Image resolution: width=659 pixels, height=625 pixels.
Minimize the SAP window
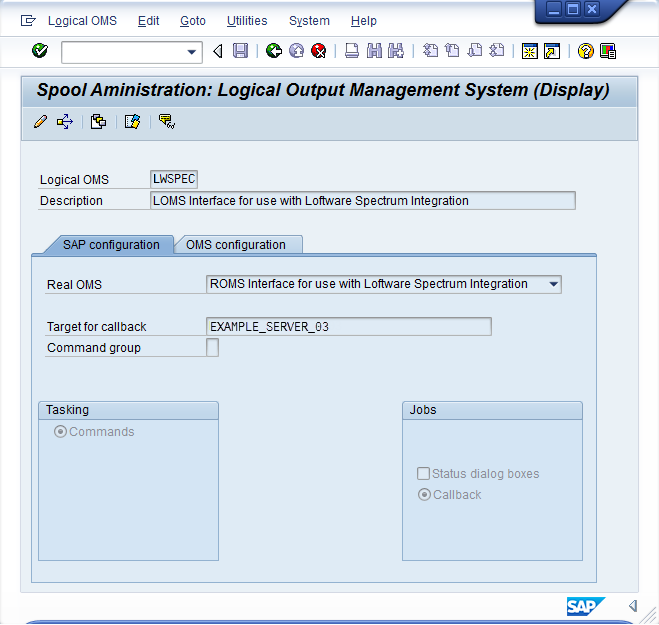tap(554, 9)
